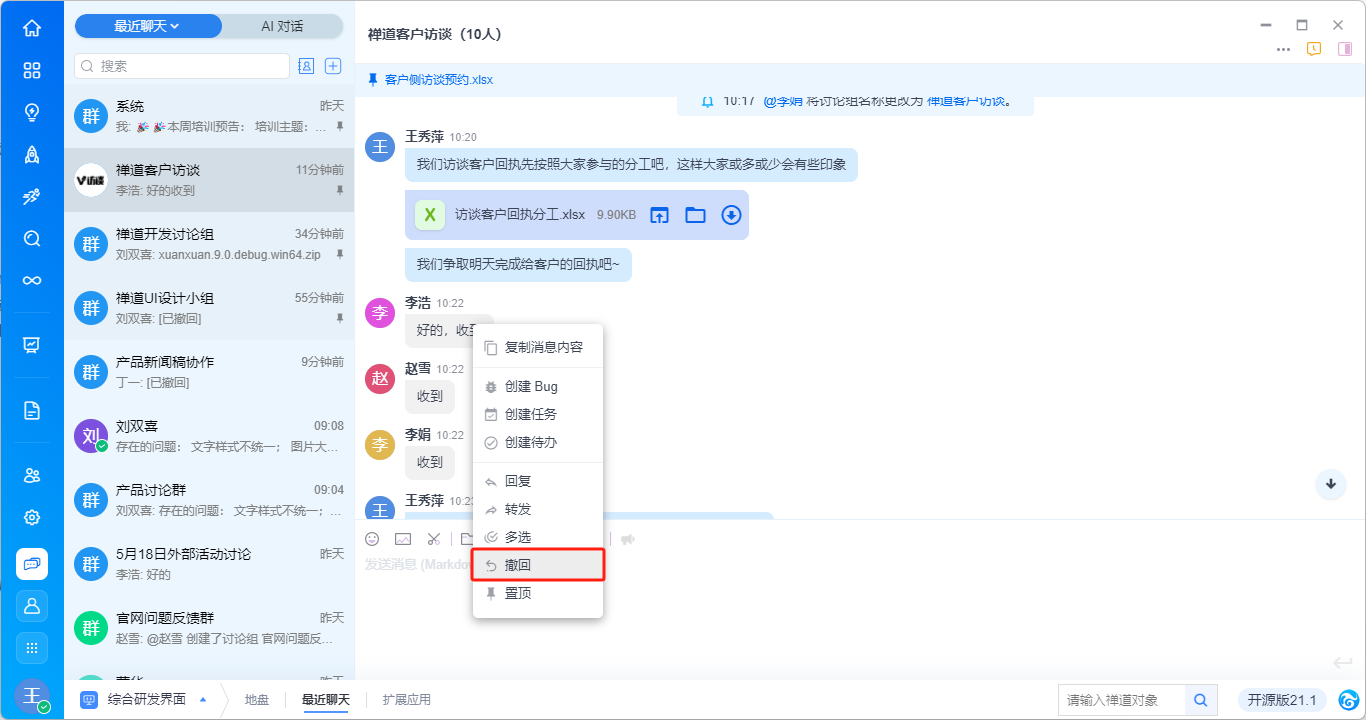Jump to latest message with the down-arrow button
1366x720 pixels.
(1331, 484)
